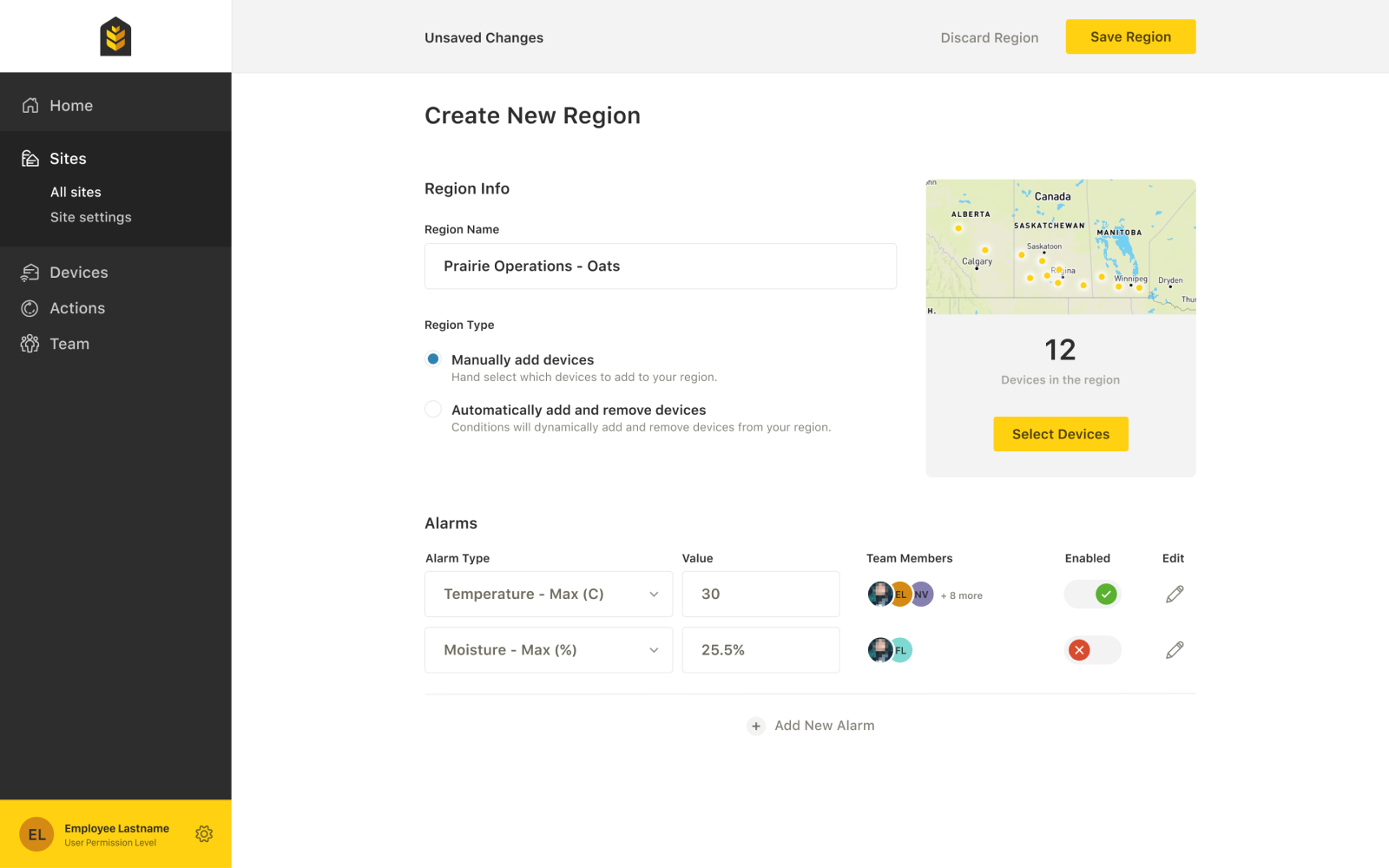The height and width of the screenshot is (868, 1389).
Task: Click the Canada region map thumbnail
Action: (1061, 247)
